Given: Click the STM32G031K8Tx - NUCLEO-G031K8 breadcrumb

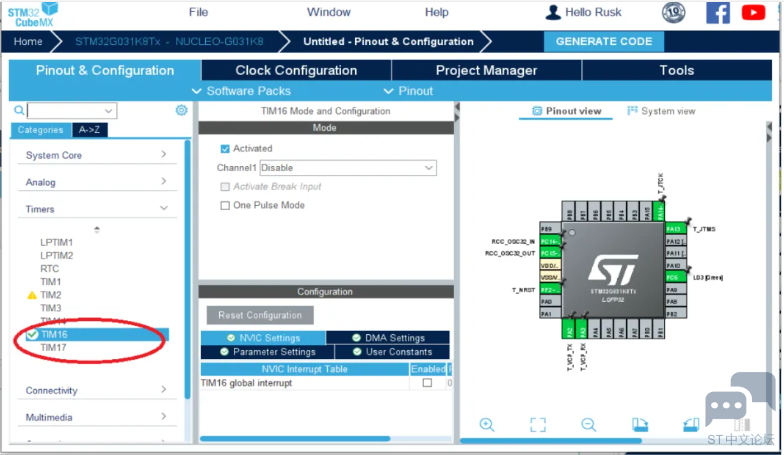Looking at the screenshot, I should point(169,42).
